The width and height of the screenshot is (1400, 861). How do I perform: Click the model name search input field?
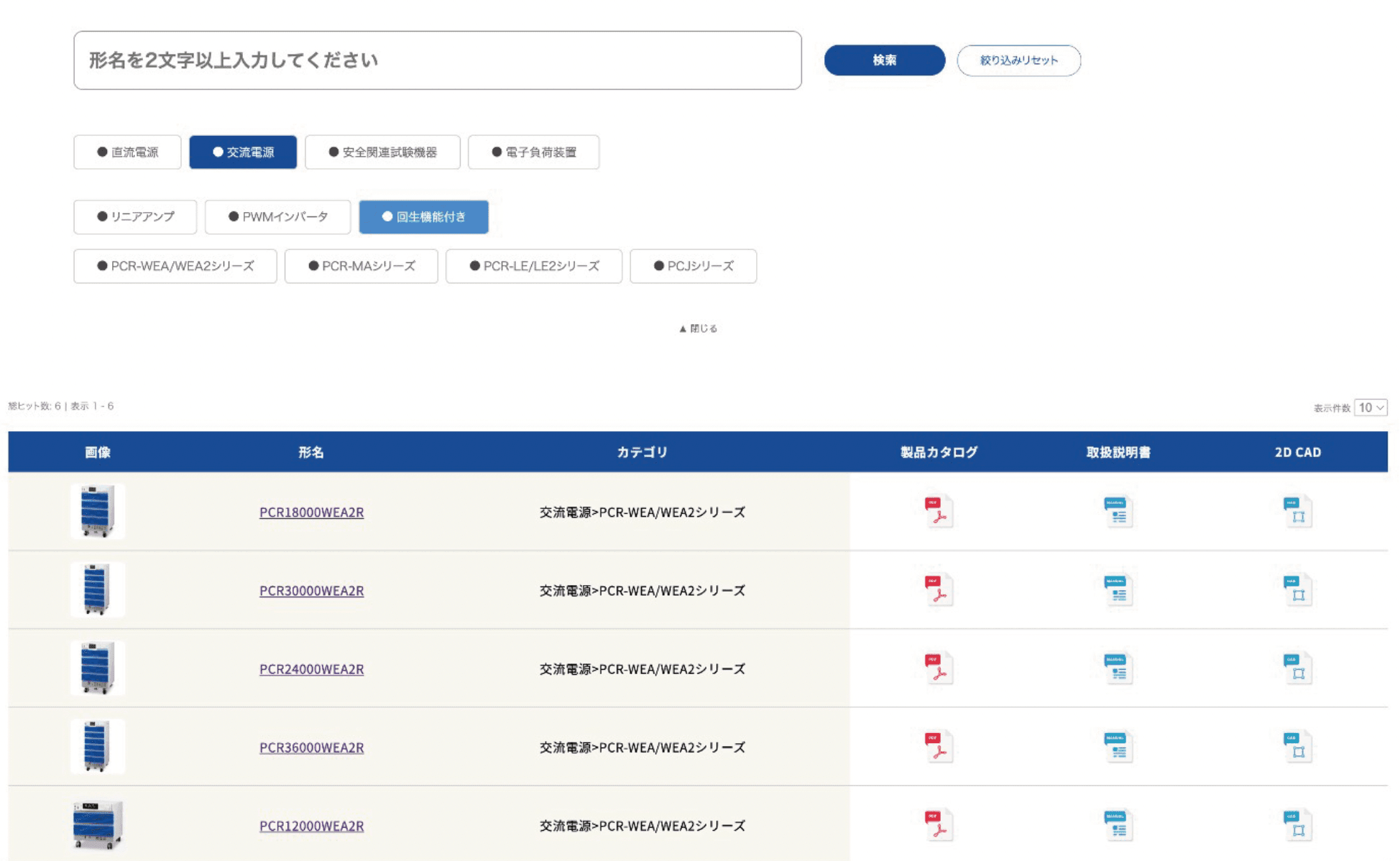(x=436, y=60)
